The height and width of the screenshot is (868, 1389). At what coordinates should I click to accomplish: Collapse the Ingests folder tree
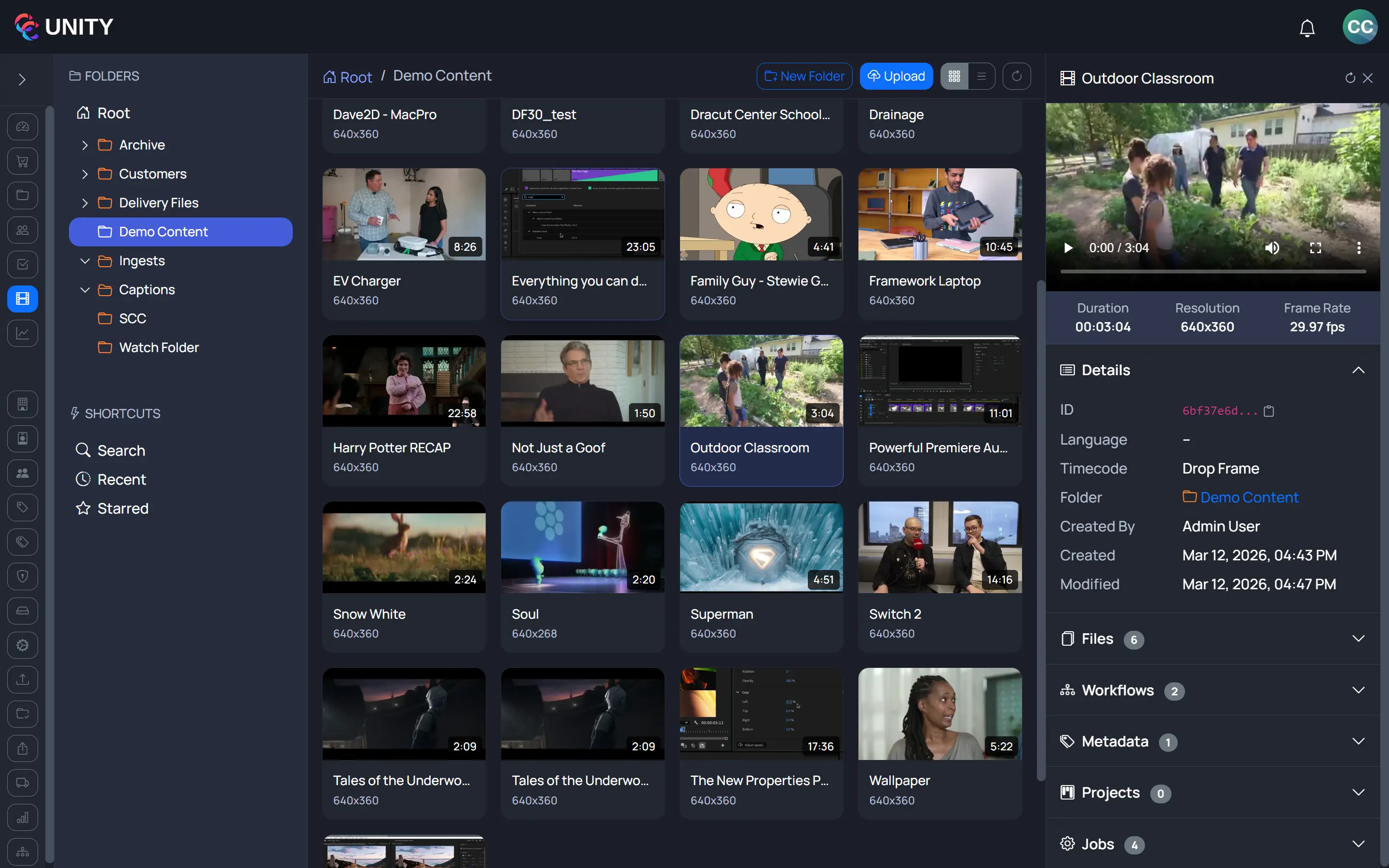pyautogui.click(x=85, y=260)
